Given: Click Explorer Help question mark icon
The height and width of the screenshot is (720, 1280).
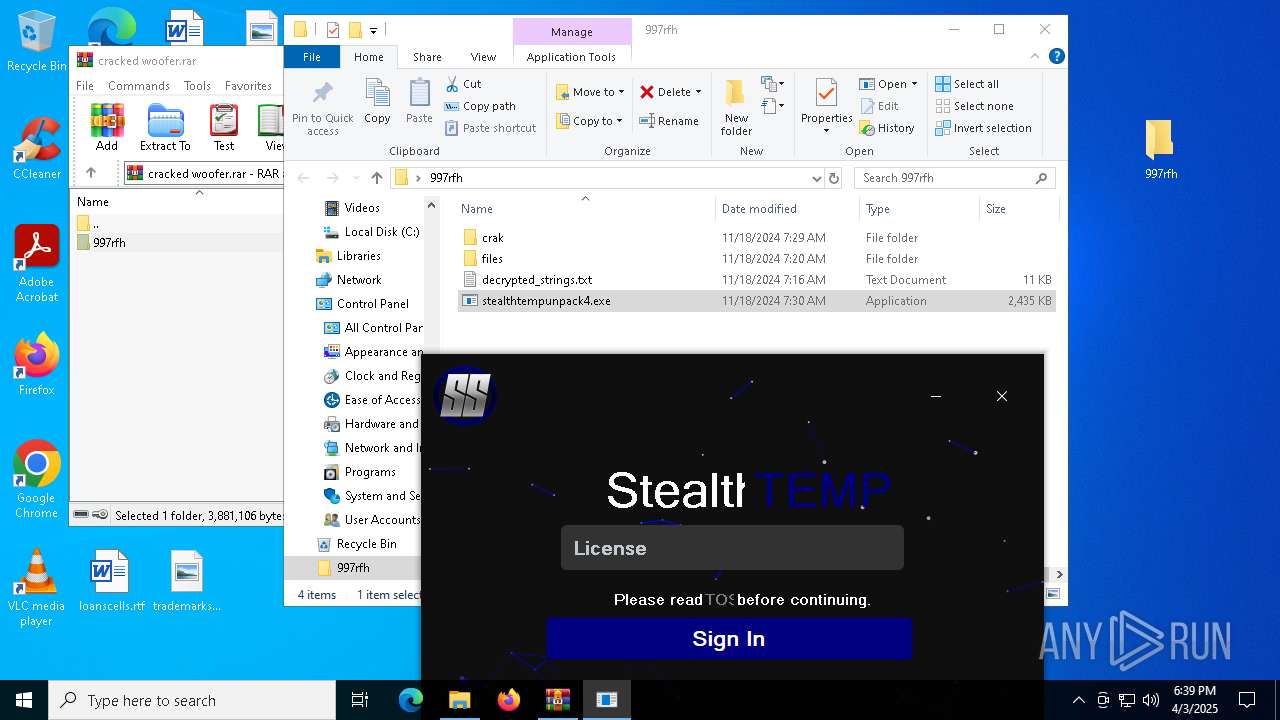Looking at the screenshot, I should coord(1056,57).
